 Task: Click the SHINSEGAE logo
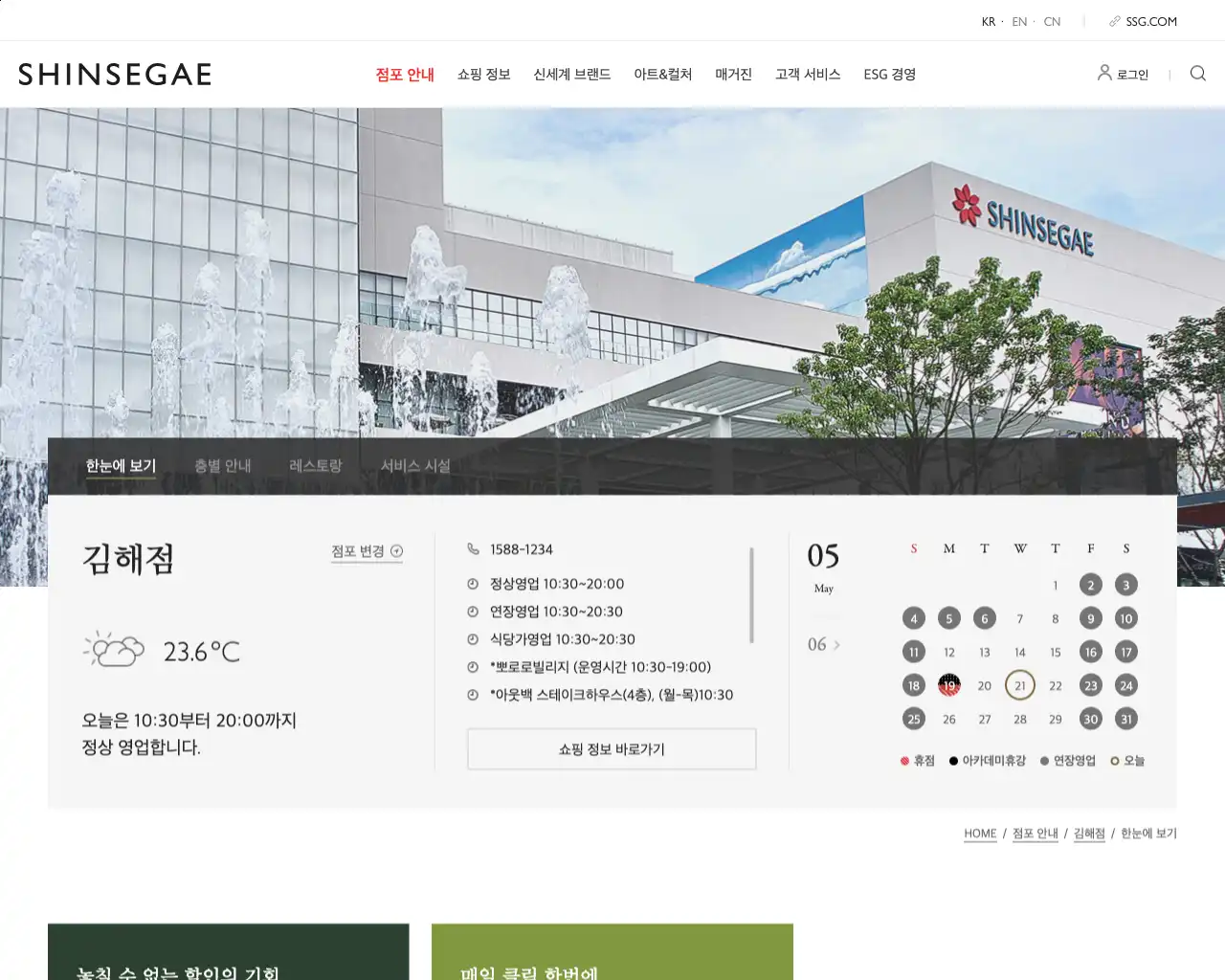(x=115, y=75)
